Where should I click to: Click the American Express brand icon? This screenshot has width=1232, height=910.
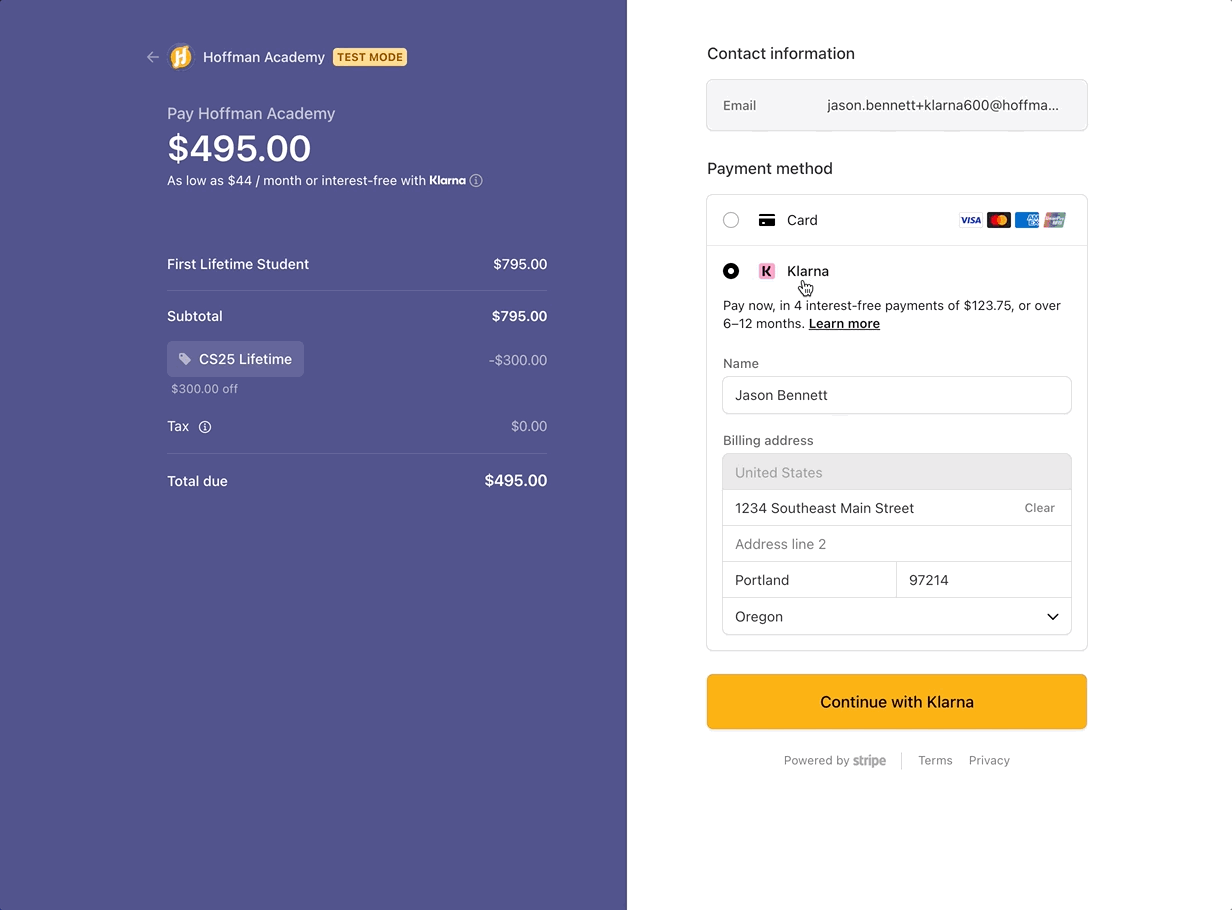1026,220
